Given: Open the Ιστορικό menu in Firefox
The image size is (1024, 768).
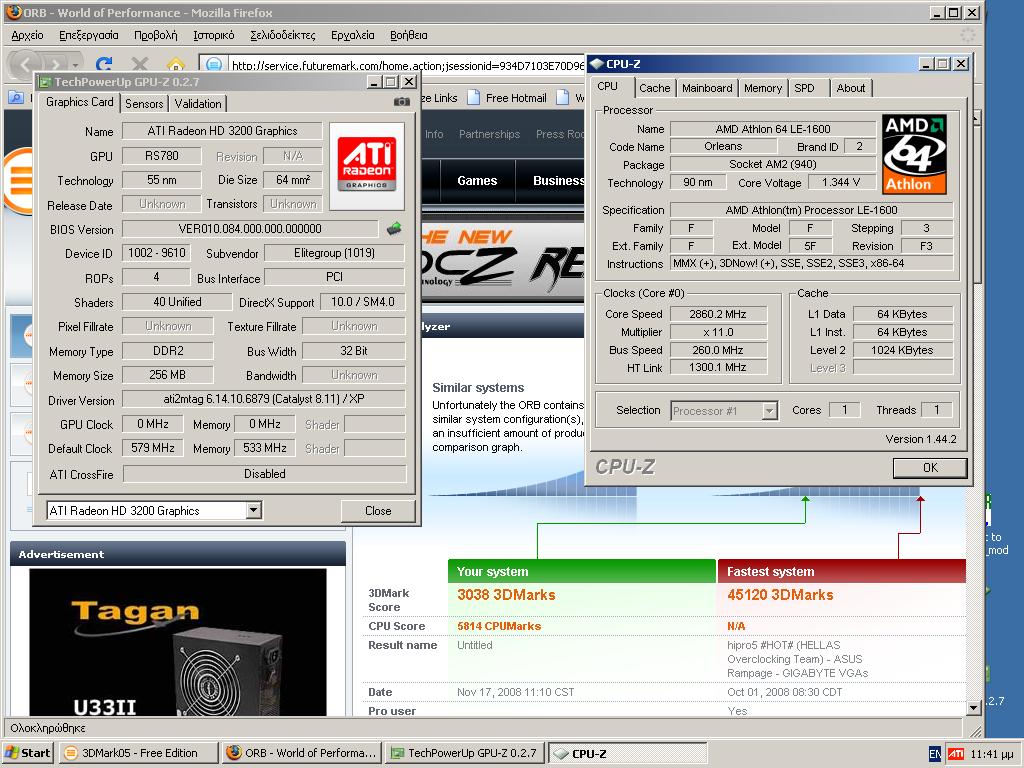Looking at the screenshot, I should point(214,35).
